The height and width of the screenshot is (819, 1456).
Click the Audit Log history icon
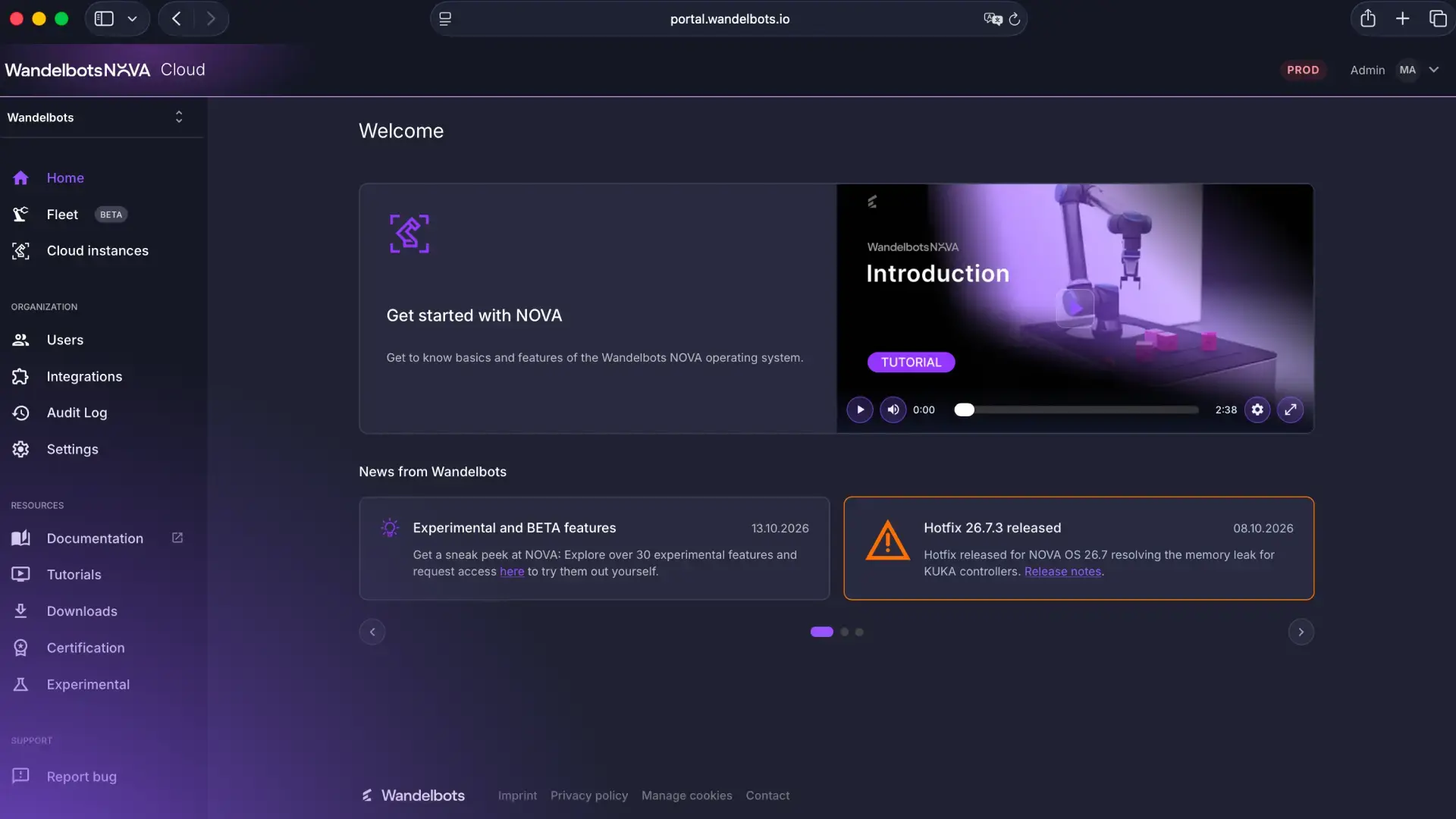point(20,413)
